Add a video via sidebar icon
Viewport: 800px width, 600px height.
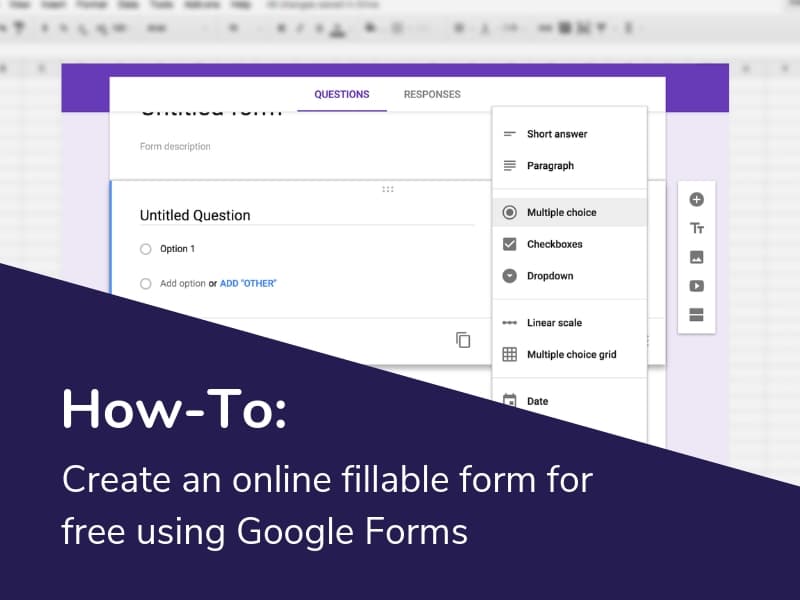pos(696,286)
